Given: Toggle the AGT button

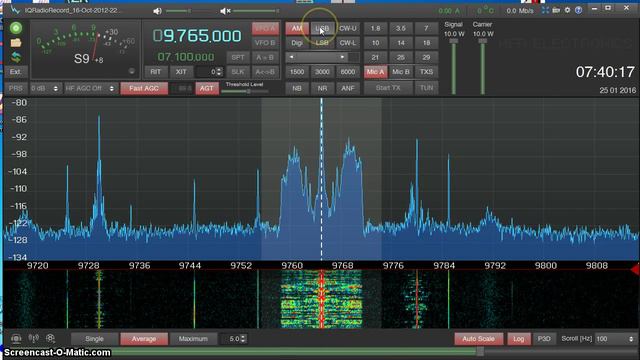Looking at the screenshot, I should [x=207, y=88].
